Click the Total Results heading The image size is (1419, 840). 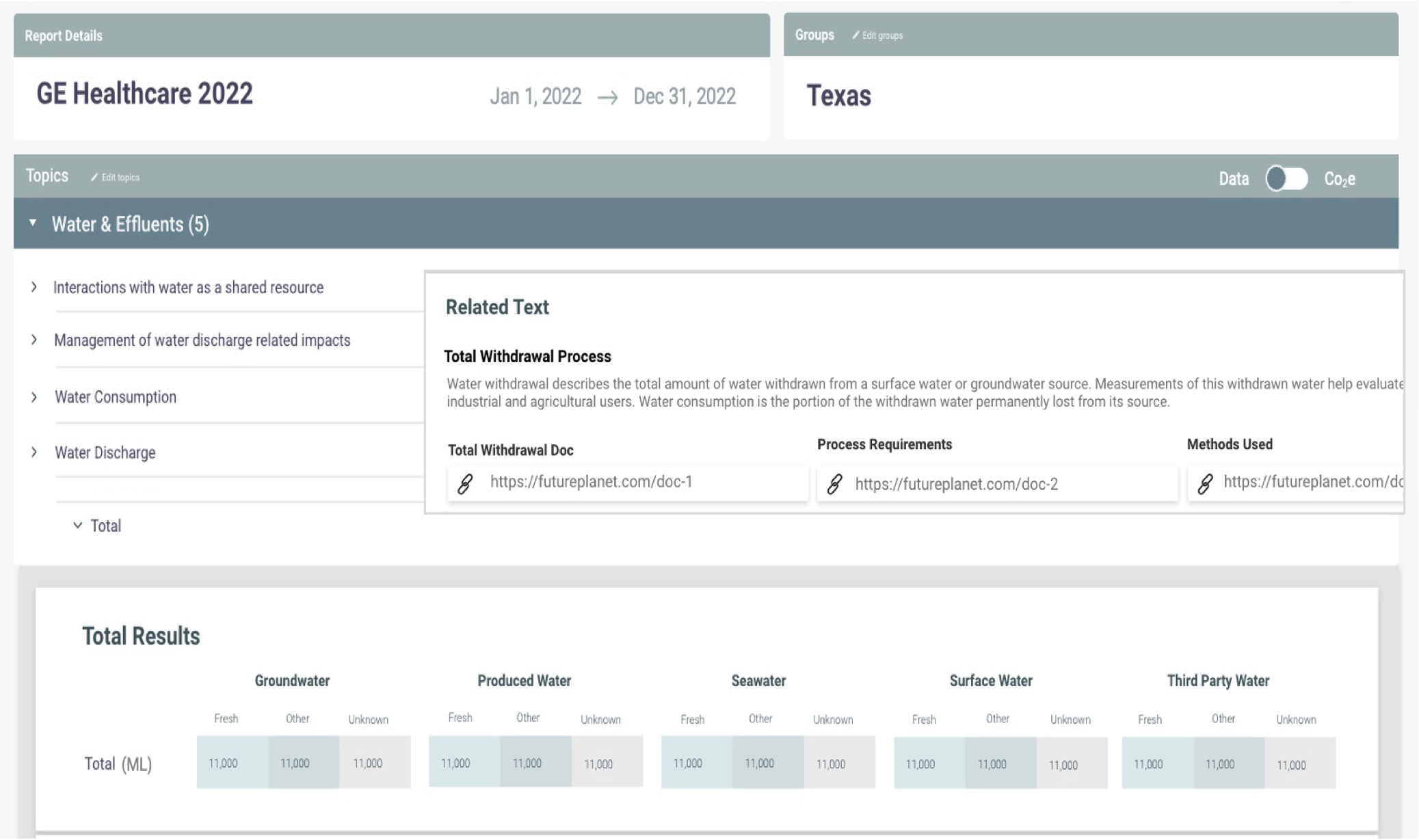tap(141, 636)
